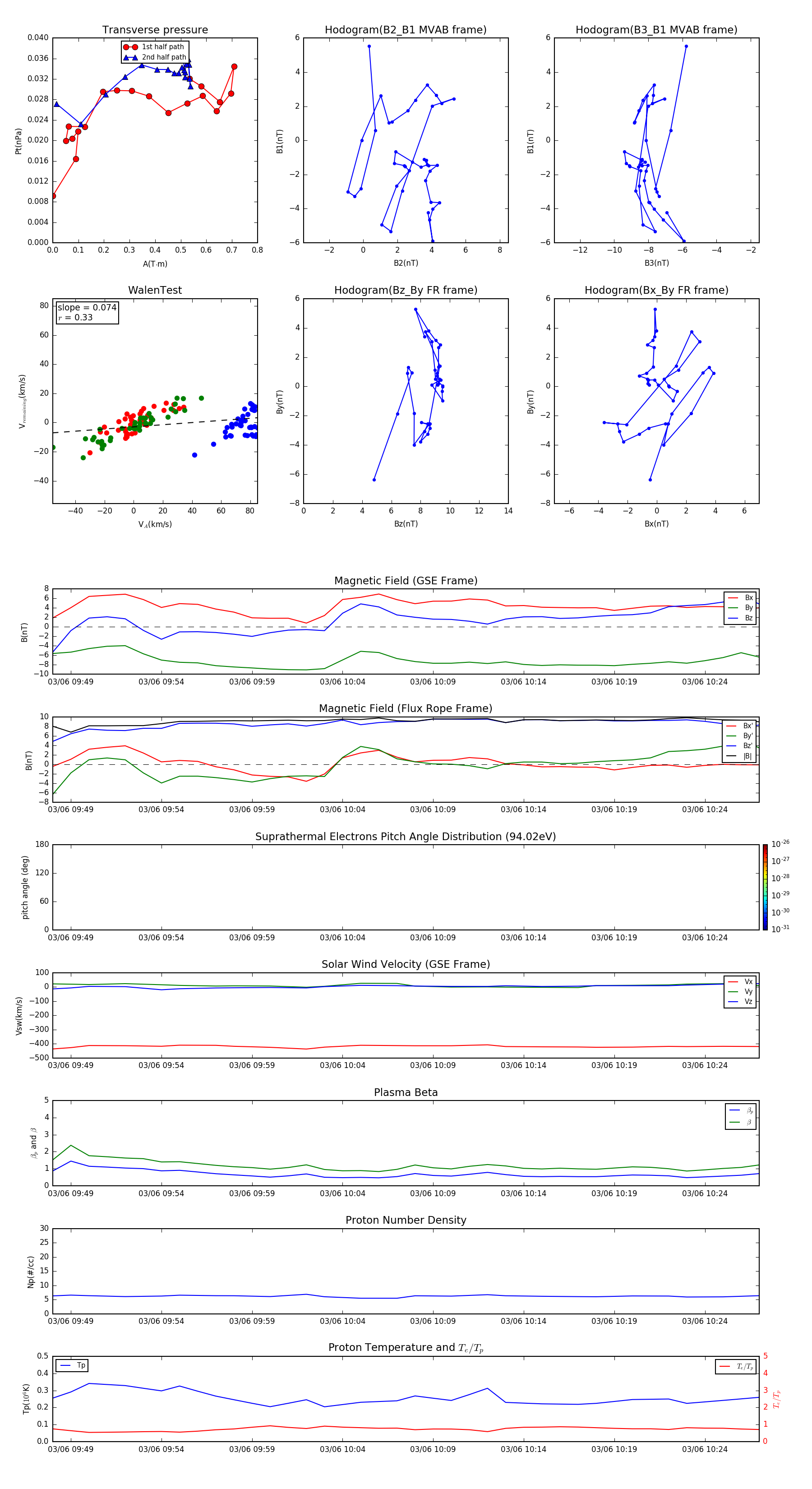The image size is (812, 1489).
Task: Click the 'Plasma Beta' panel title
Action: [x=406, y=1093]
